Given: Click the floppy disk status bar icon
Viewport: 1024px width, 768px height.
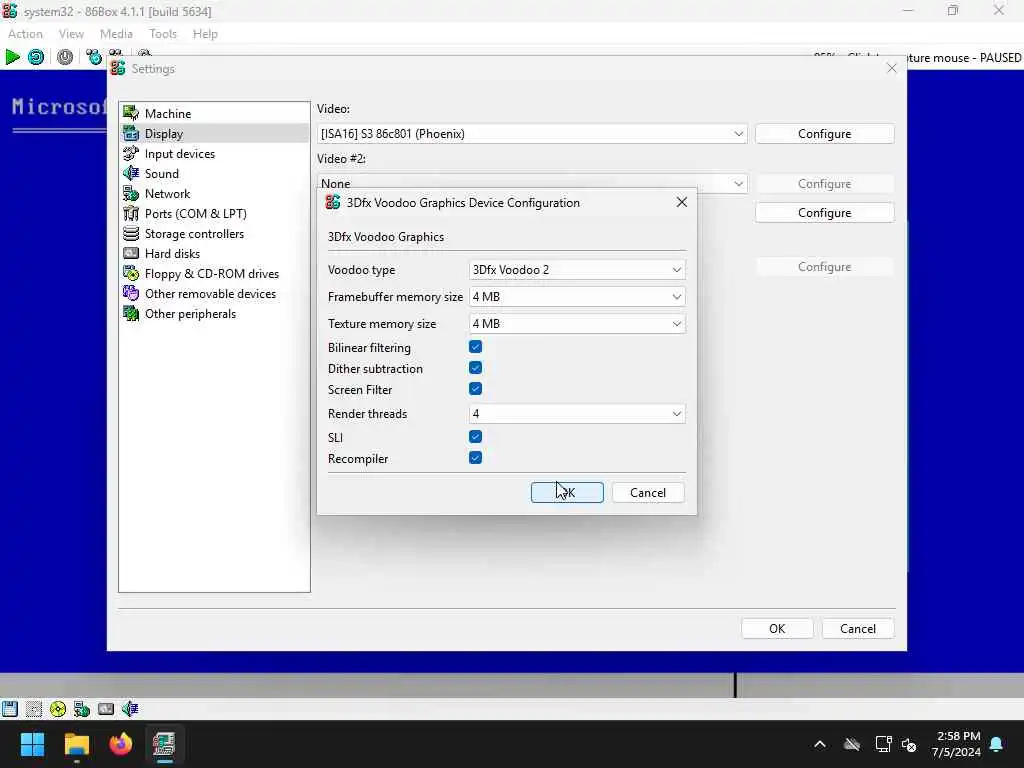Looking at the screenshot, I should coord(10,709).
